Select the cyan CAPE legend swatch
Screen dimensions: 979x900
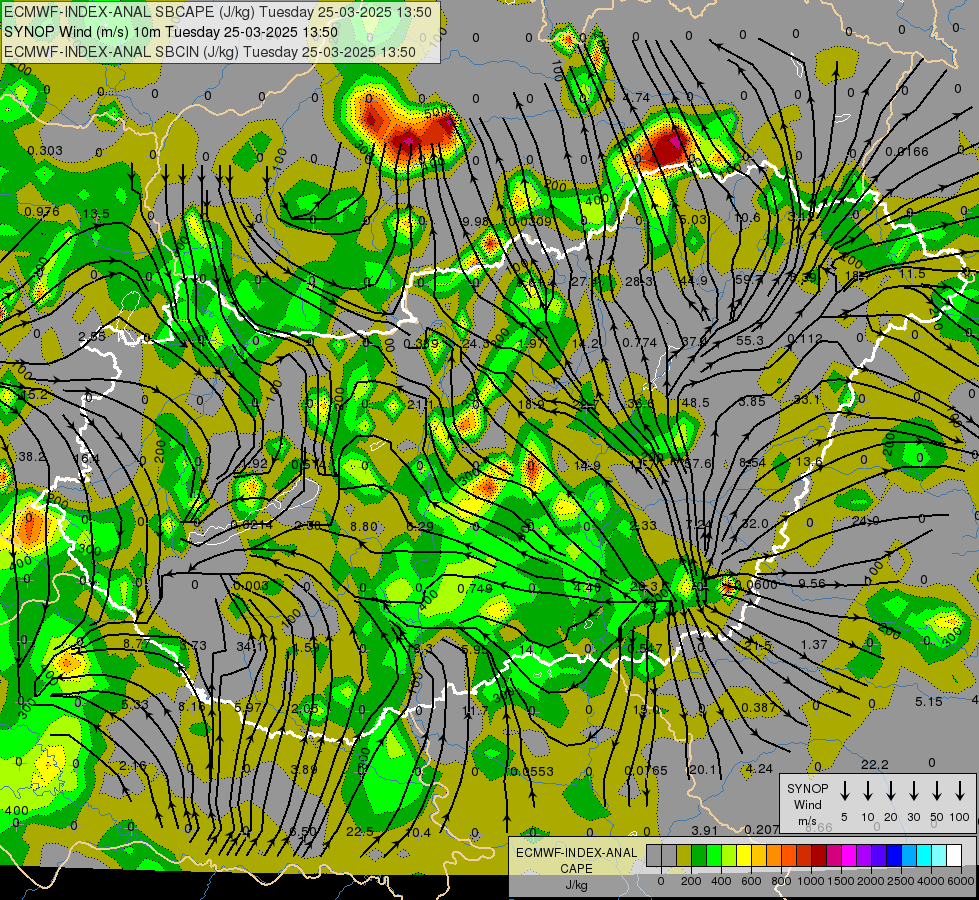click(x=923, y=856)
